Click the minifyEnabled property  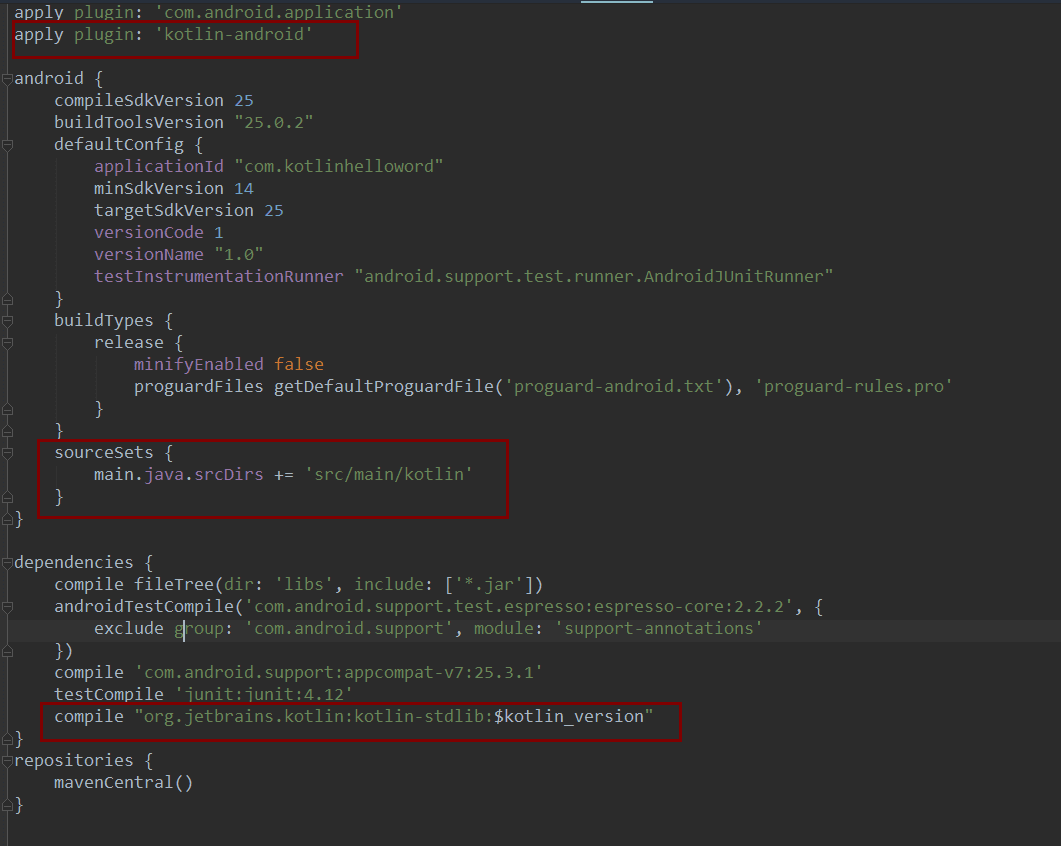(198, 365)
